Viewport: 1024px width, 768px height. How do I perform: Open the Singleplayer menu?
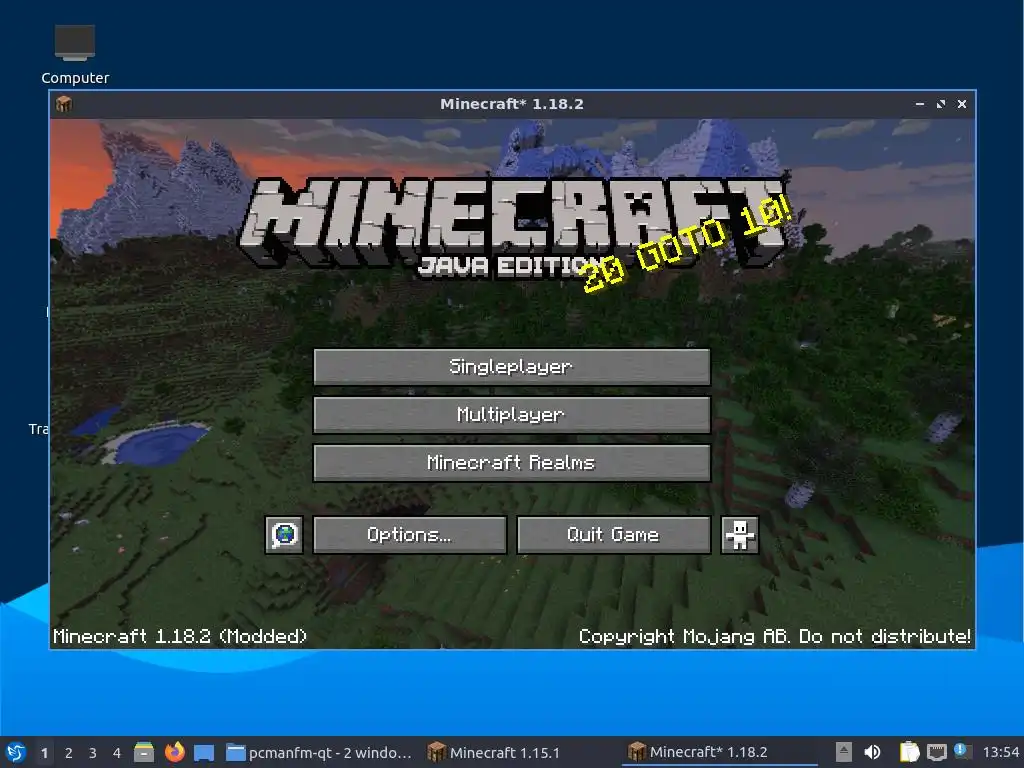coord(511,366)
